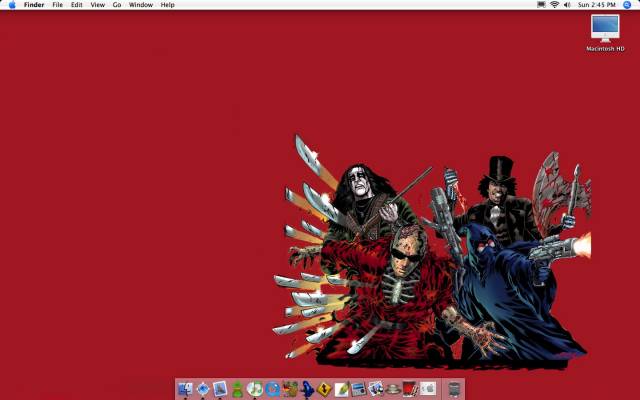The width and height of the screenshot is (640, 400).
Task: Open the grey hat-shaped icon in Dock
Action: (393, 389)
